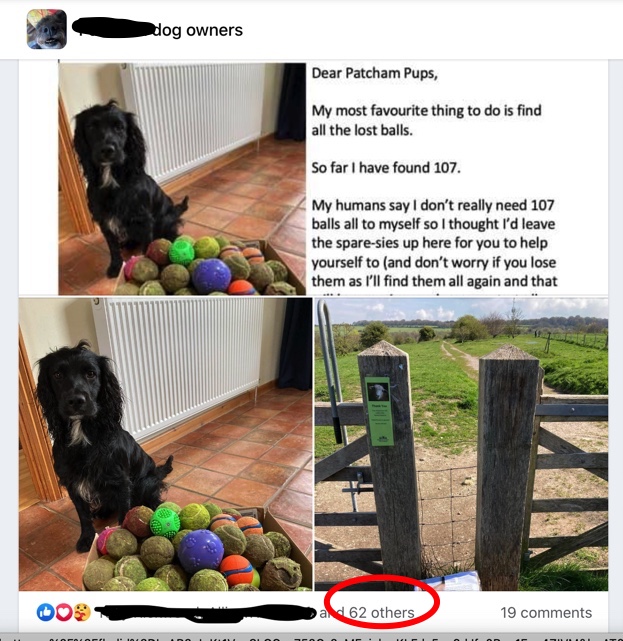Open the group's dog profile picture
The width and height of the screenshot is (623, 641).
pyautogui.click(x=47, y=29)
